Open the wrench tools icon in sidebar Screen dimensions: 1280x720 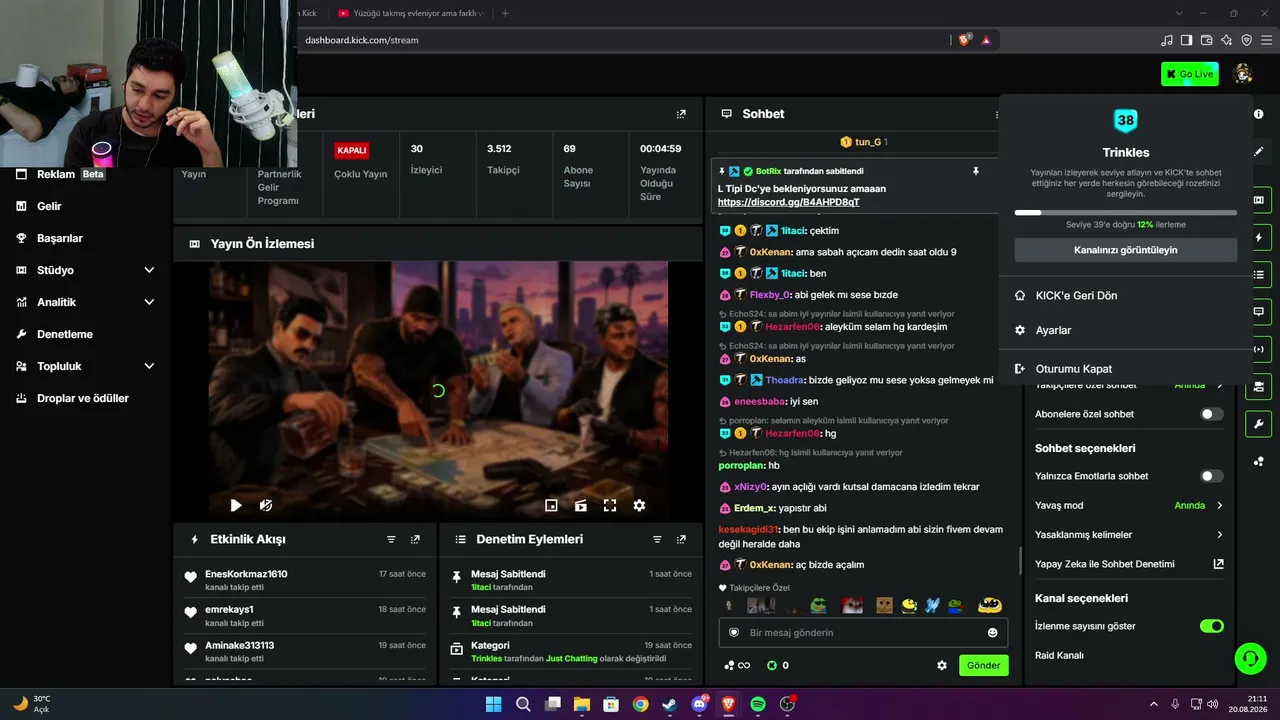pos(1258,424)
